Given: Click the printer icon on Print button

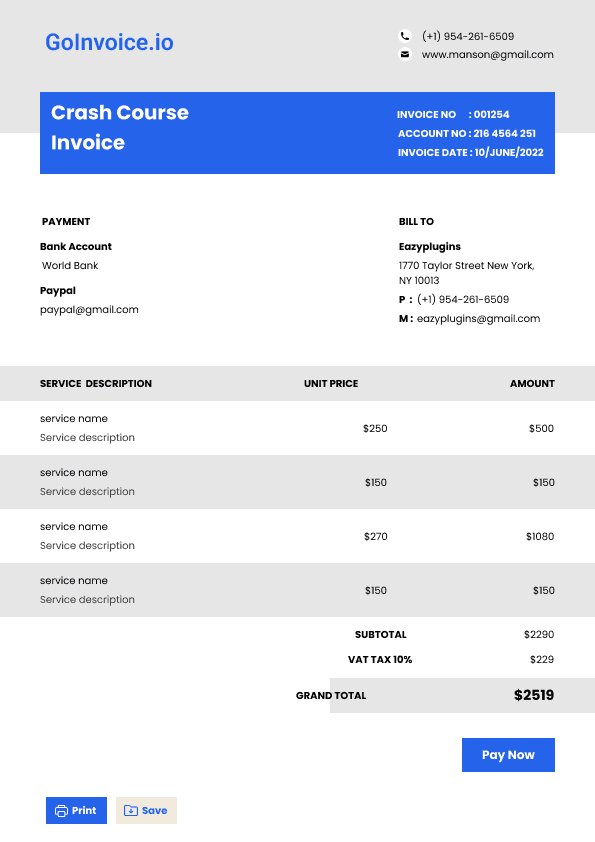Looking at the screenshot, I should [x=62, y=811].
